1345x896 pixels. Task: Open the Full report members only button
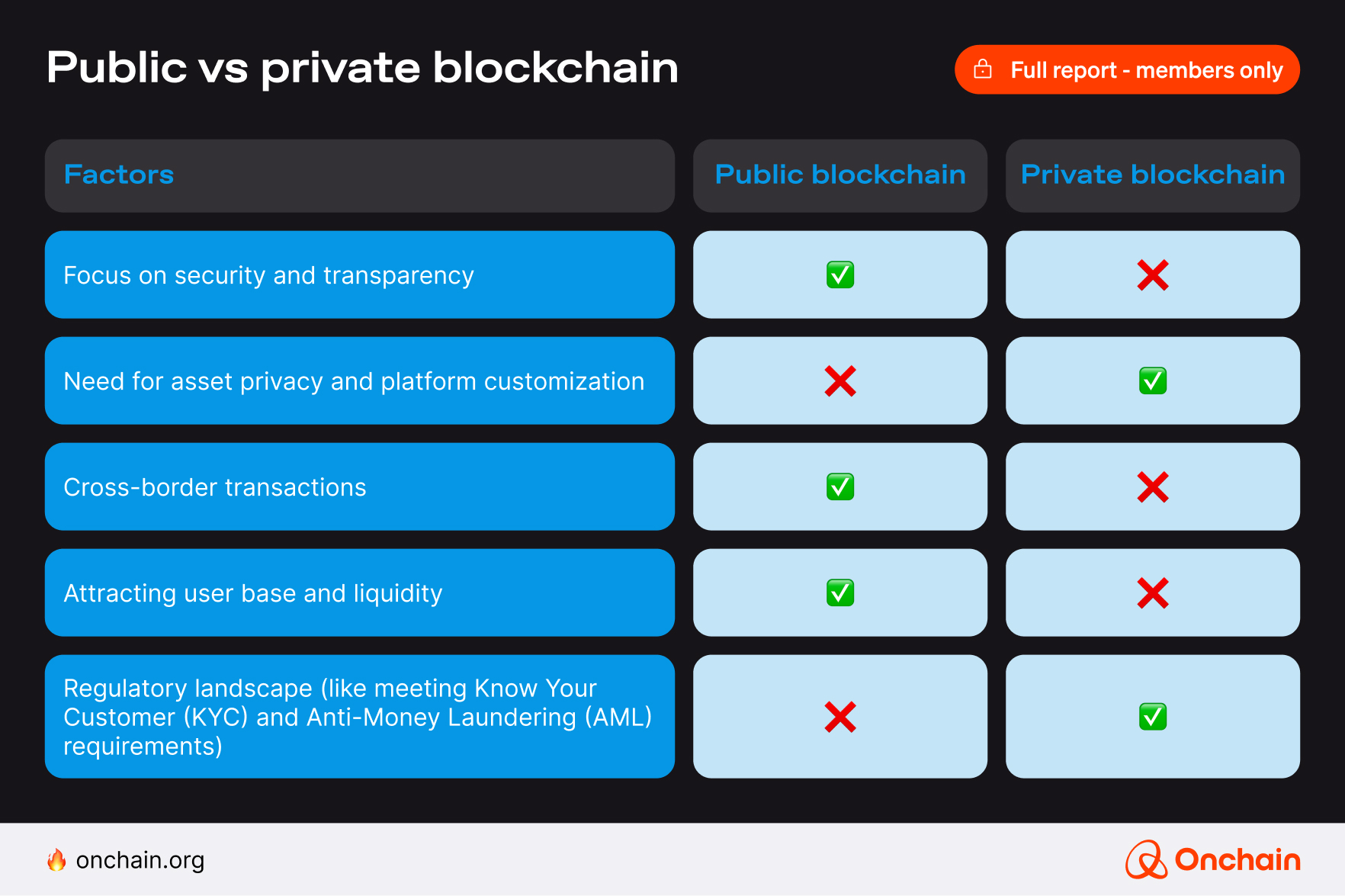coord(1127,69)
